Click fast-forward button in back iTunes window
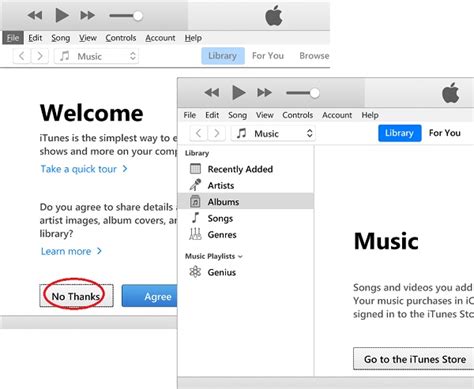Image resolution: width=474 pixels, height=389 pixels. 87,15
